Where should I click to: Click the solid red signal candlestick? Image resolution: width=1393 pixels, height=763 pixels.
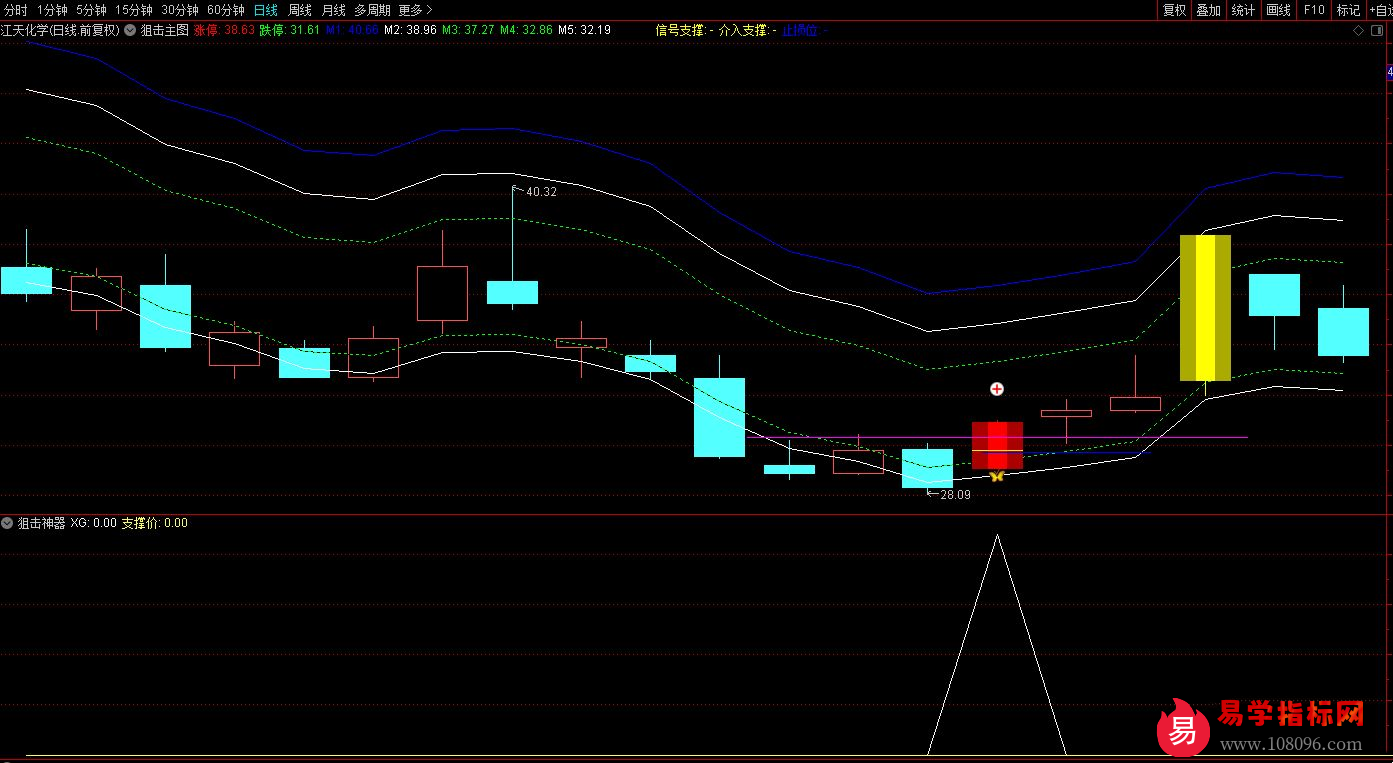tap(997, 445)
